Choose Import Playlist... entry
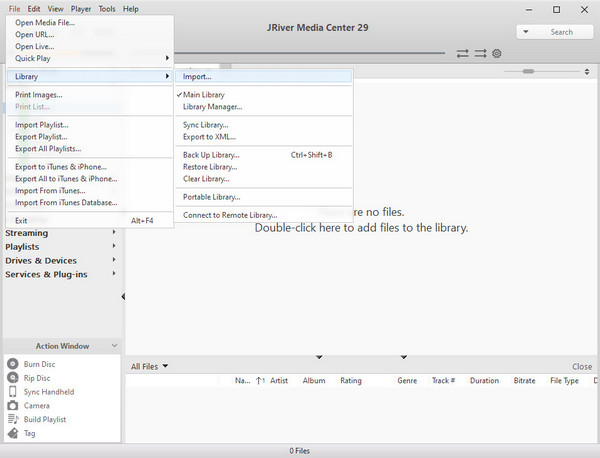 [90, 125]
